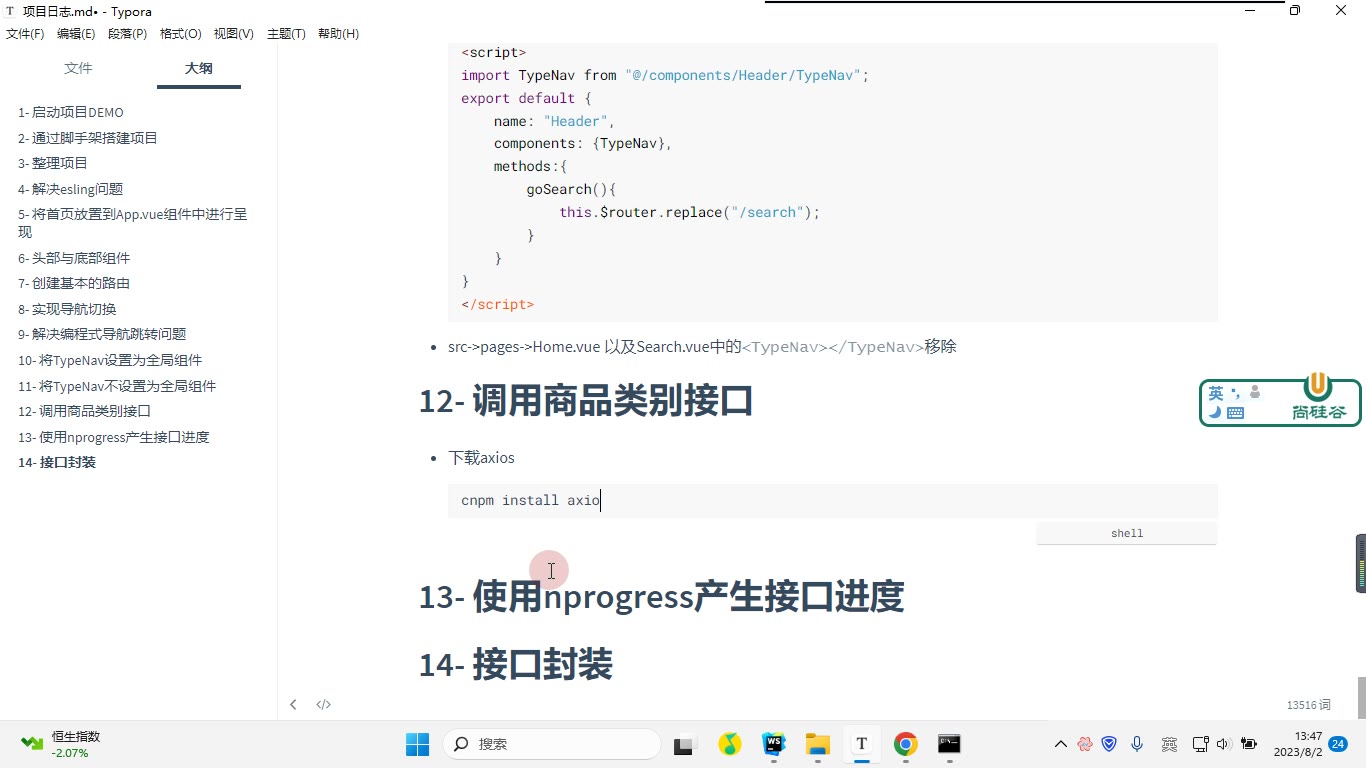This screenshot has width=1366, height=768.
Task: Click the editor vertical scrollbar thumb
Action: (x=1361, y=697)
